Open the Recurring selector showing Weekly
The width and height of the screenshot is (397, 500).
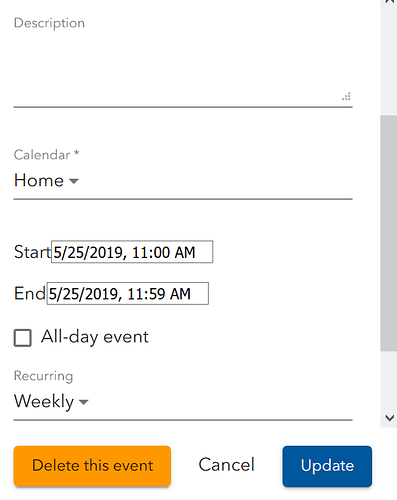(x=183, y=401)
